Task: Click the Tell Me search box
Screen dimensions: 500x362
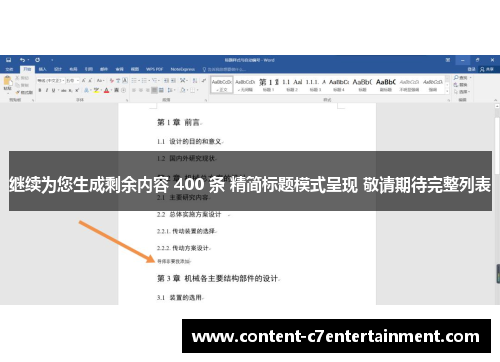Action: [x=224, y=69]
